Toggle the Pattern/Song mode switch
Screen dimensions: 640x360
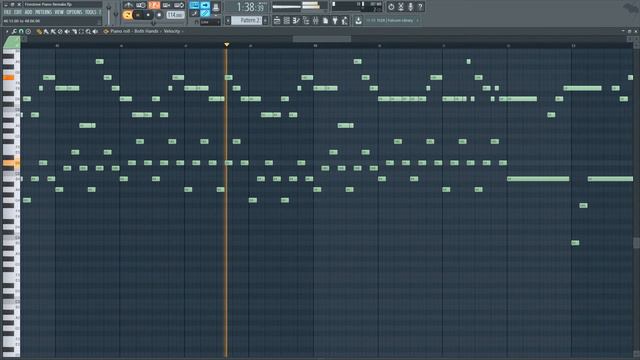[127, 15]
